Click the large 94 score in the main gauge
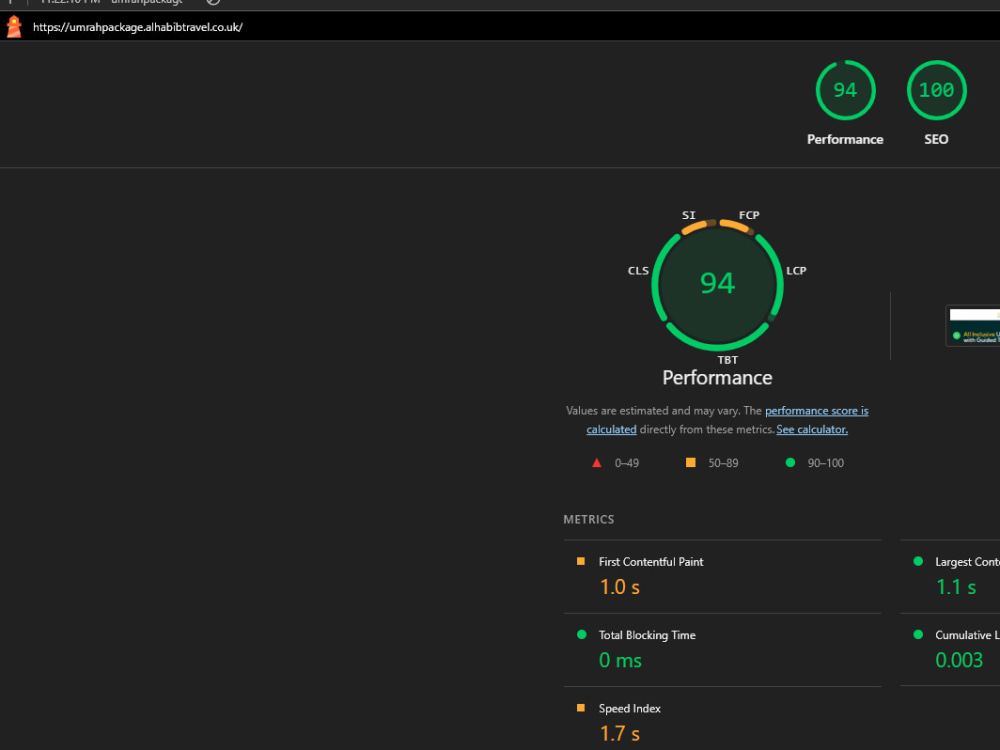The width and height of the screenshot is (1000, 750). (717, 283)
